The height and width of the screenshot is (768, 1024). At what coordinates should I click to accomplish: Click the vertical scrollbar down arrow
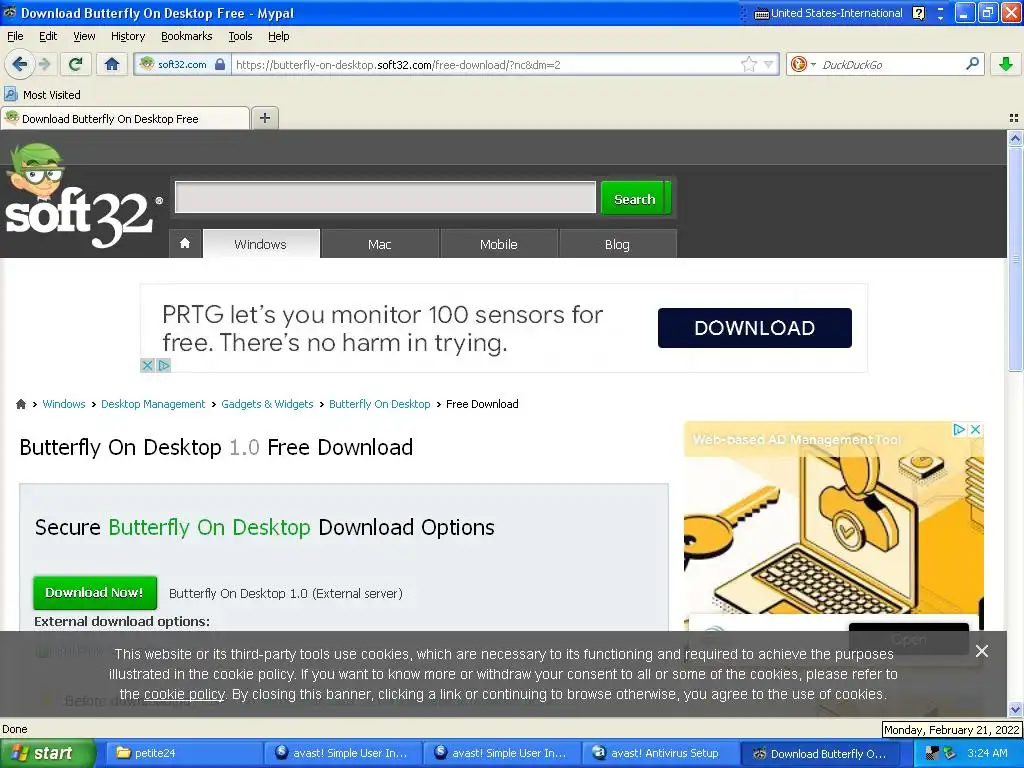tap(1015, 709)
